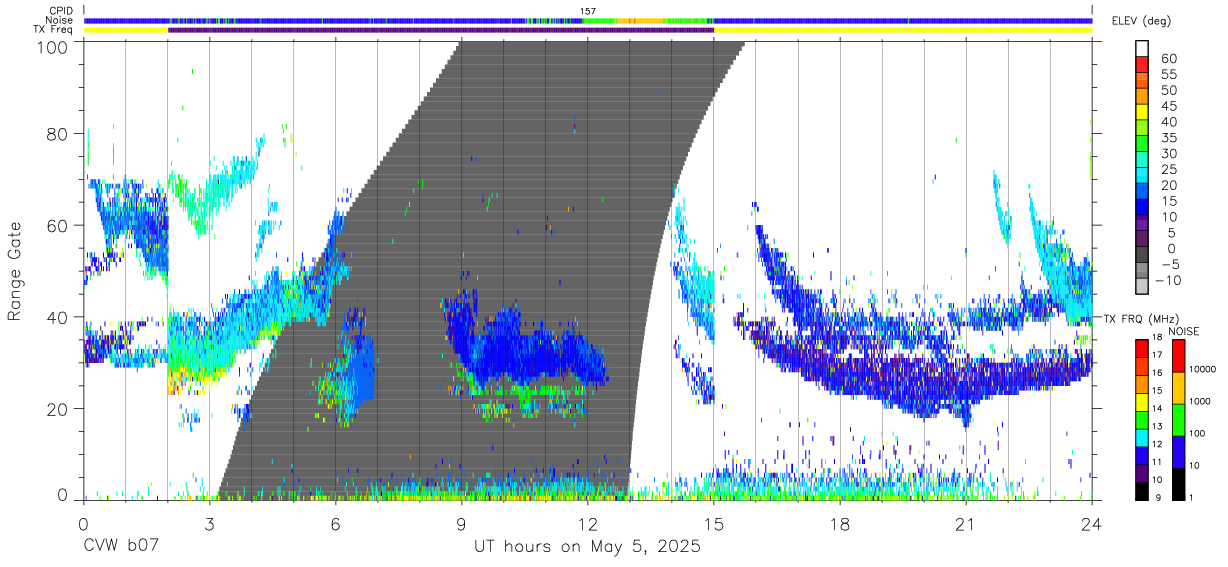
Task: Click the x-axis tick label 24
Action: pos(1091,523)
